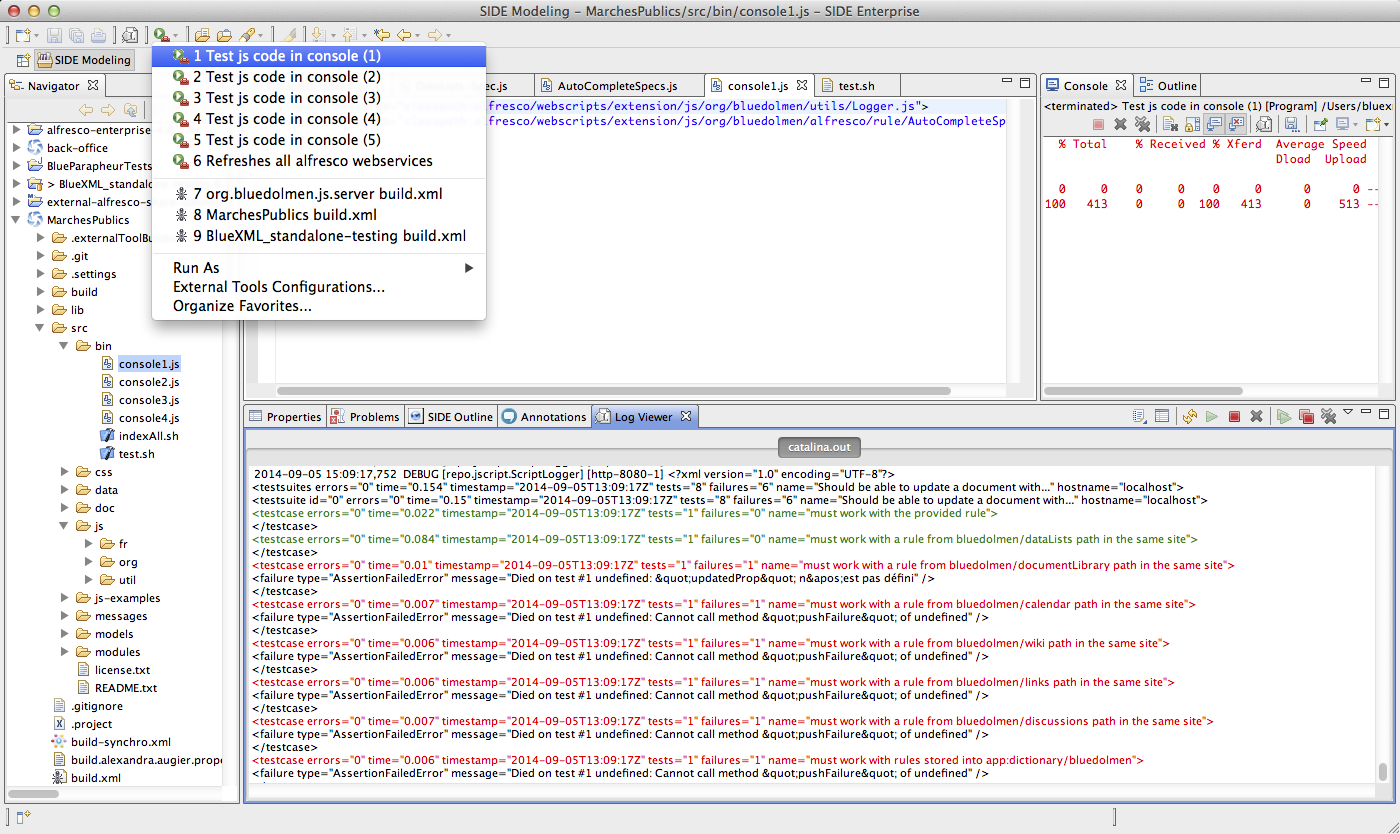Open the 'Run As' submenu
This screenshot has height=834, width=1400.
coord(319,268)
